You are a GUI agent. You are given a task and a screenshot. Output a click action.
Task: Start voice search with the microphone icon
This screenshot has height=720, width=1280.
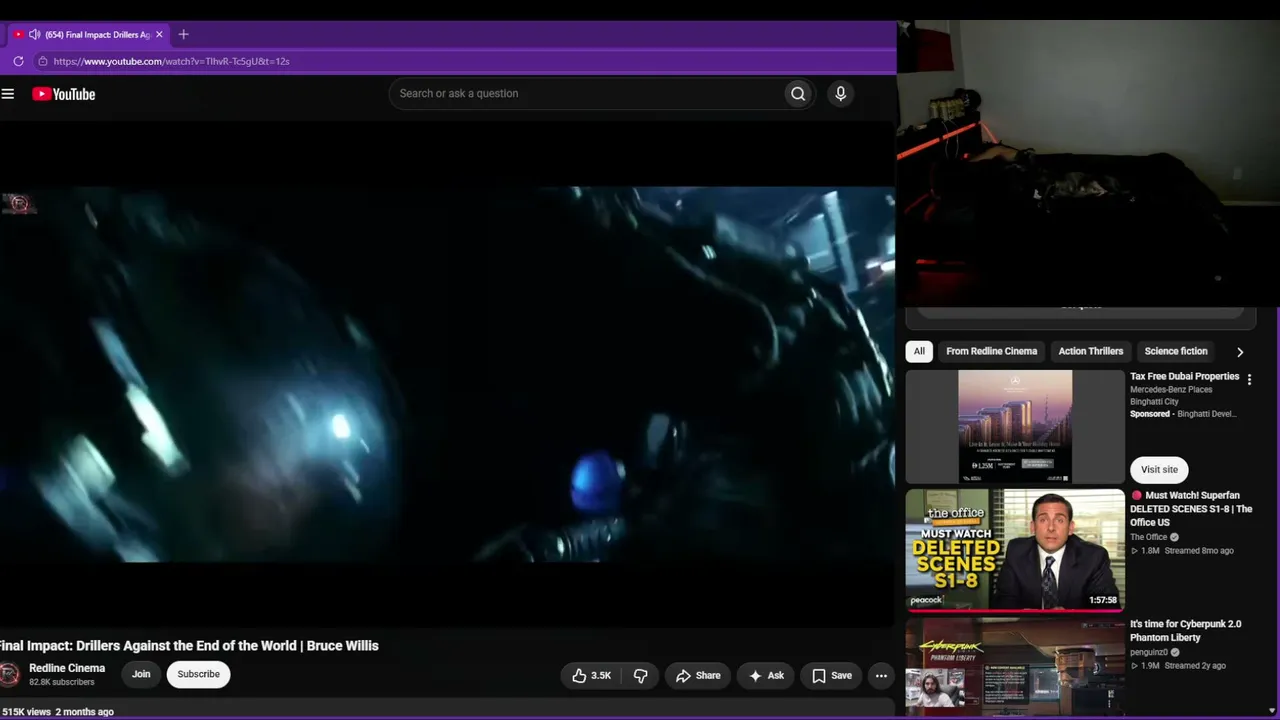[840, 94]
